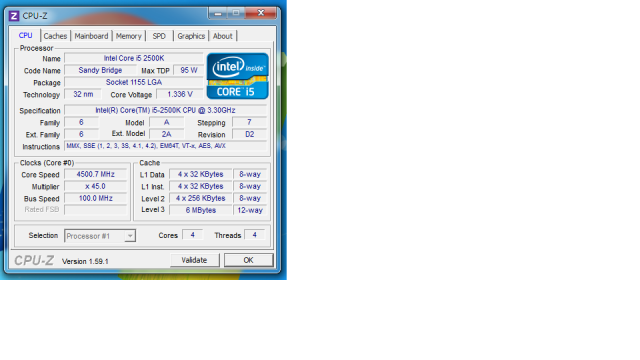
Task: Click the Cores count value
Action: [193, 235]
